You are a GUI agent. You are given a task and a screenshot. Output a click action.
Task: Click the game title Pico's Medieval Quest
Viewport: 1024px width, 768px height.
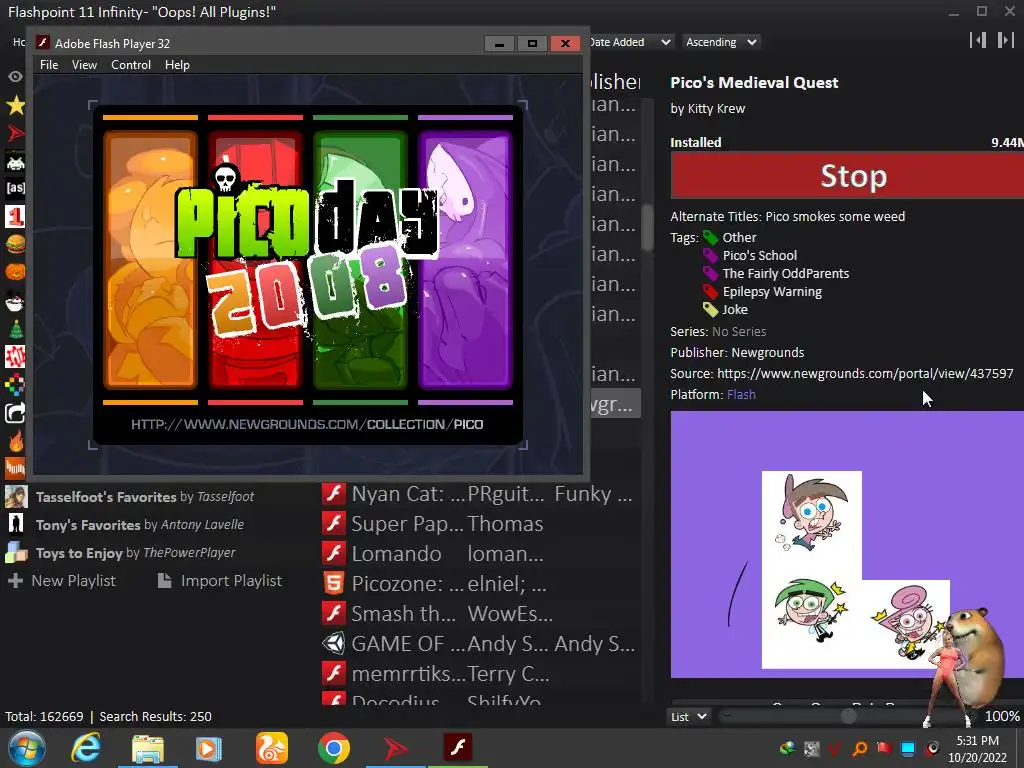click(x=754, y=83)
